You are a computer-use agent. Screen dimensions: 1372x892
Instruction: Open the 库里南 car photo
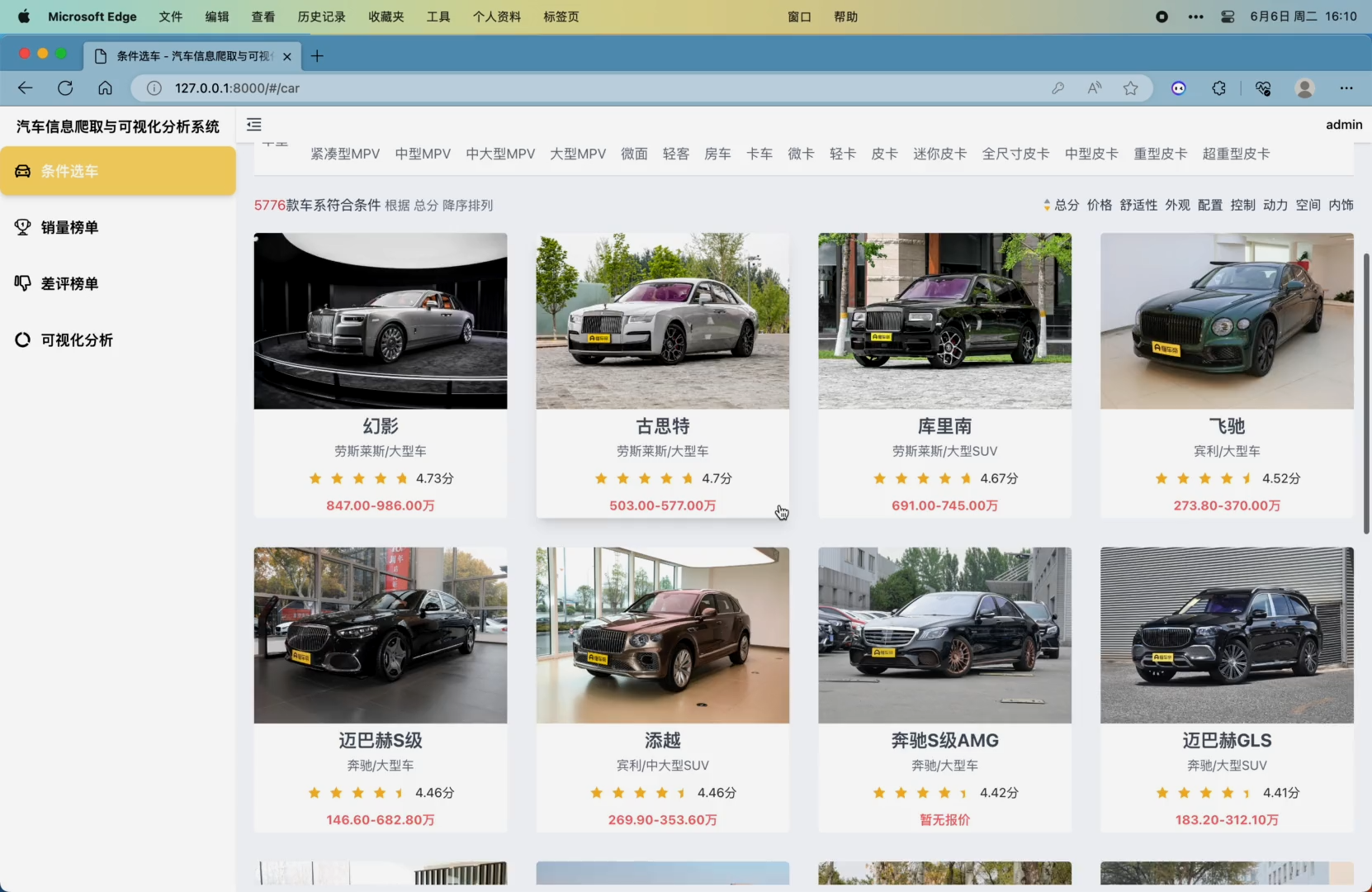[x=945, y=320]
